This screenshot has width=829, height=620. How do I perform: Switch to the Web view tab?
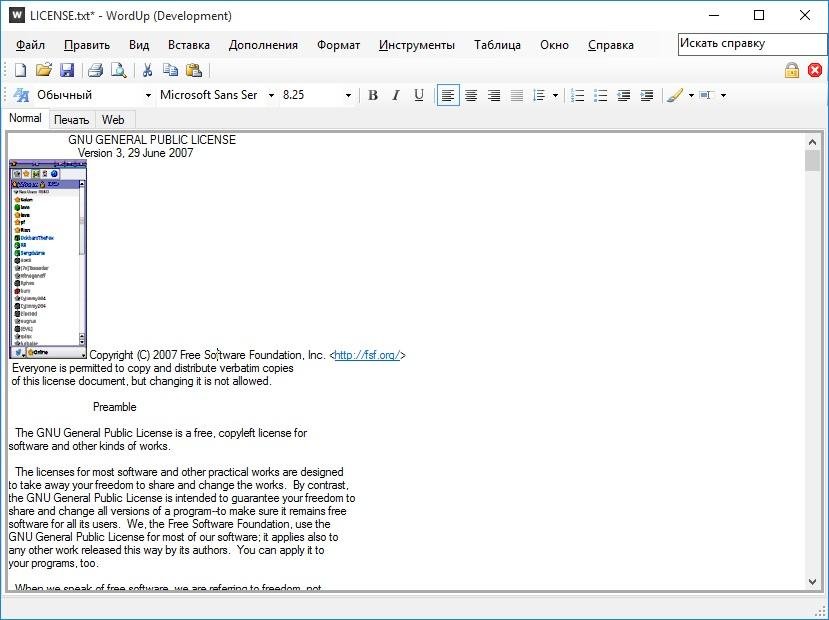click(113, 120)
